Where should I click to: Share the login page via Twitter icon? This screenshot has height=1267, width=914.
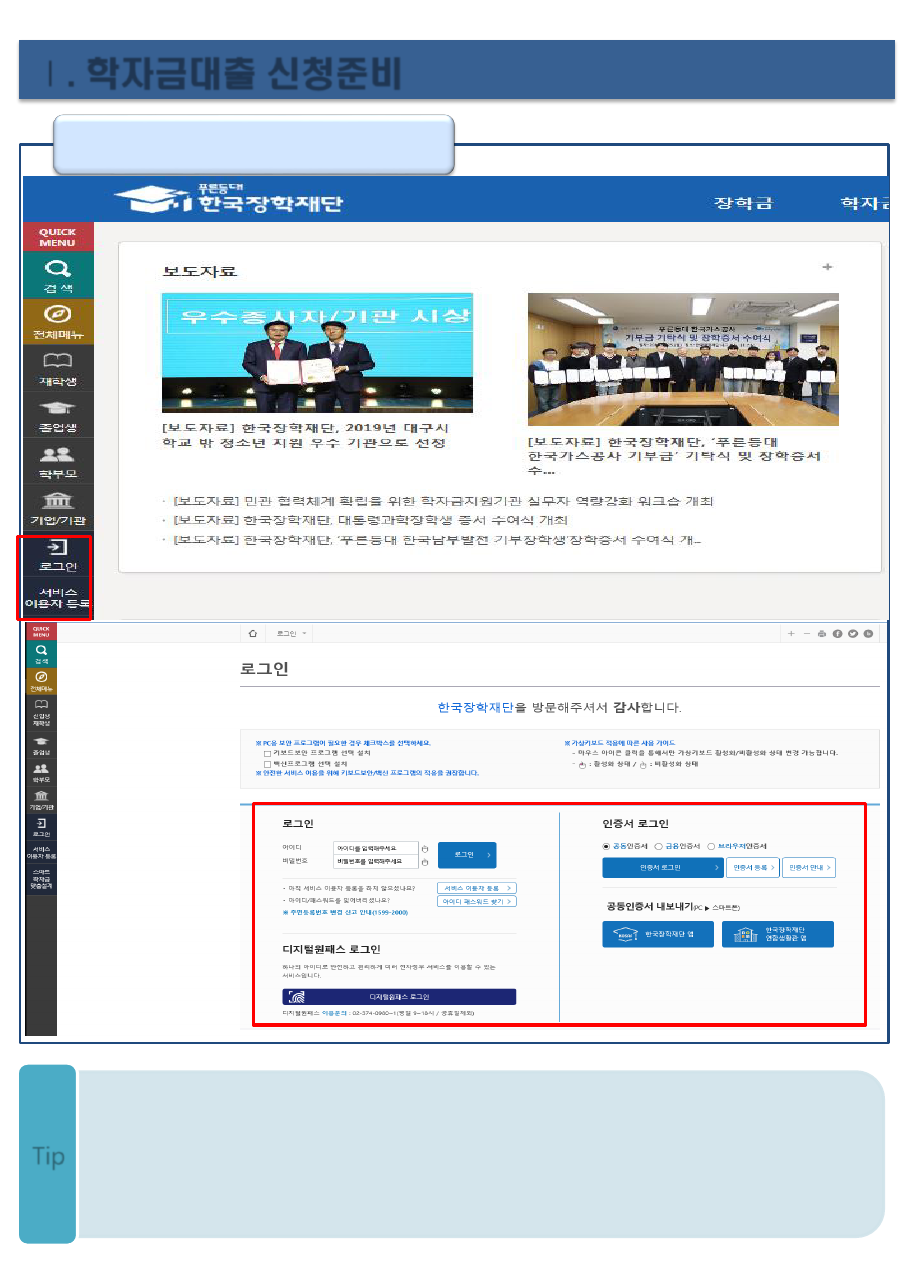click(853, 634)
